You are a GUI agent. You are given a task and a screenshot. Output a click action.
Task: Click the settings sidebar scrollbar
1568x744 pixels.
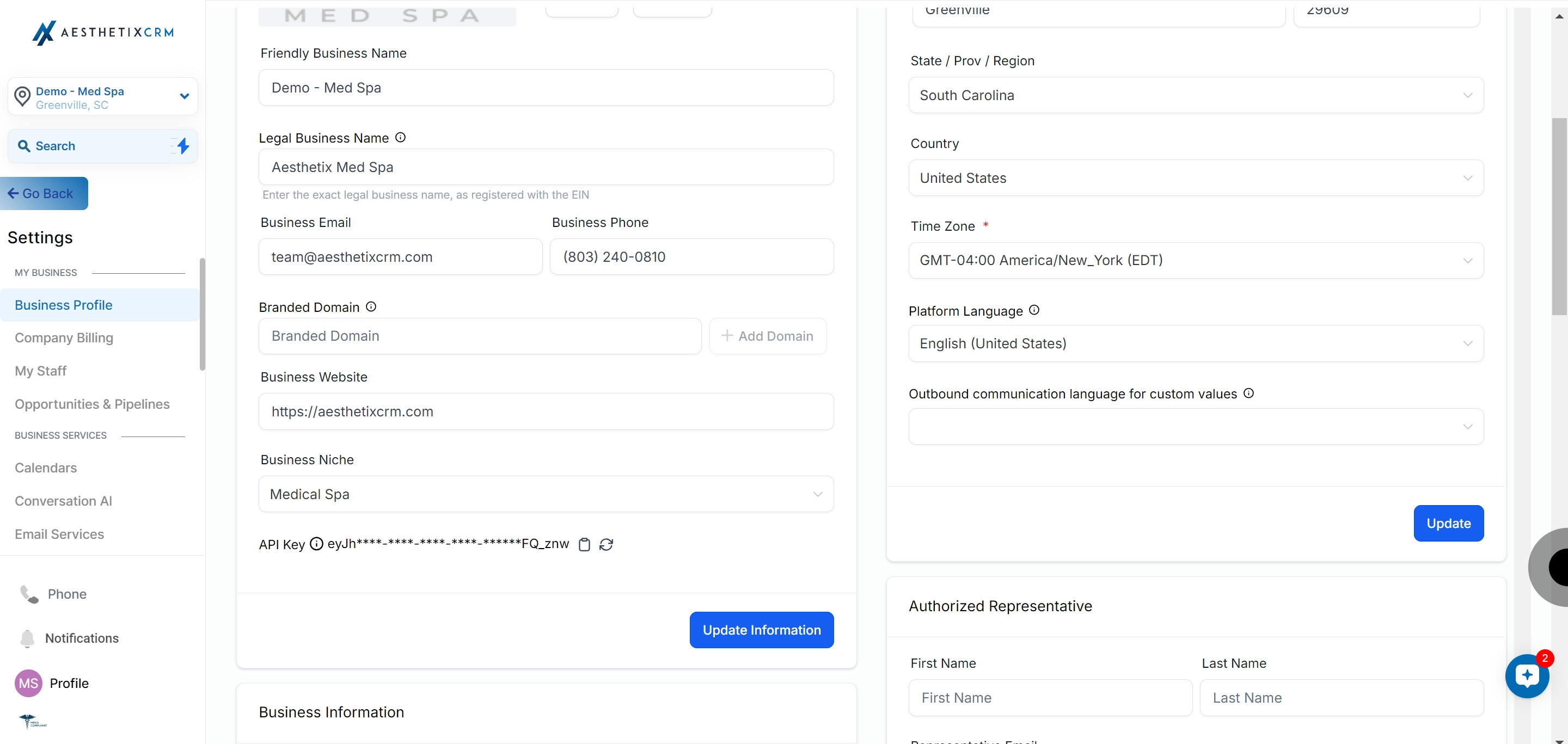tap(202, 314)
